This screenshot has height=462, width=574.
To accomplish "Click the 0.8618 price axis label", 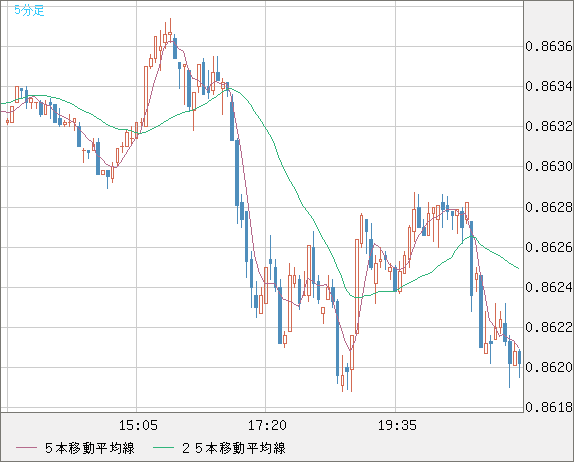I will coord(549,407).
